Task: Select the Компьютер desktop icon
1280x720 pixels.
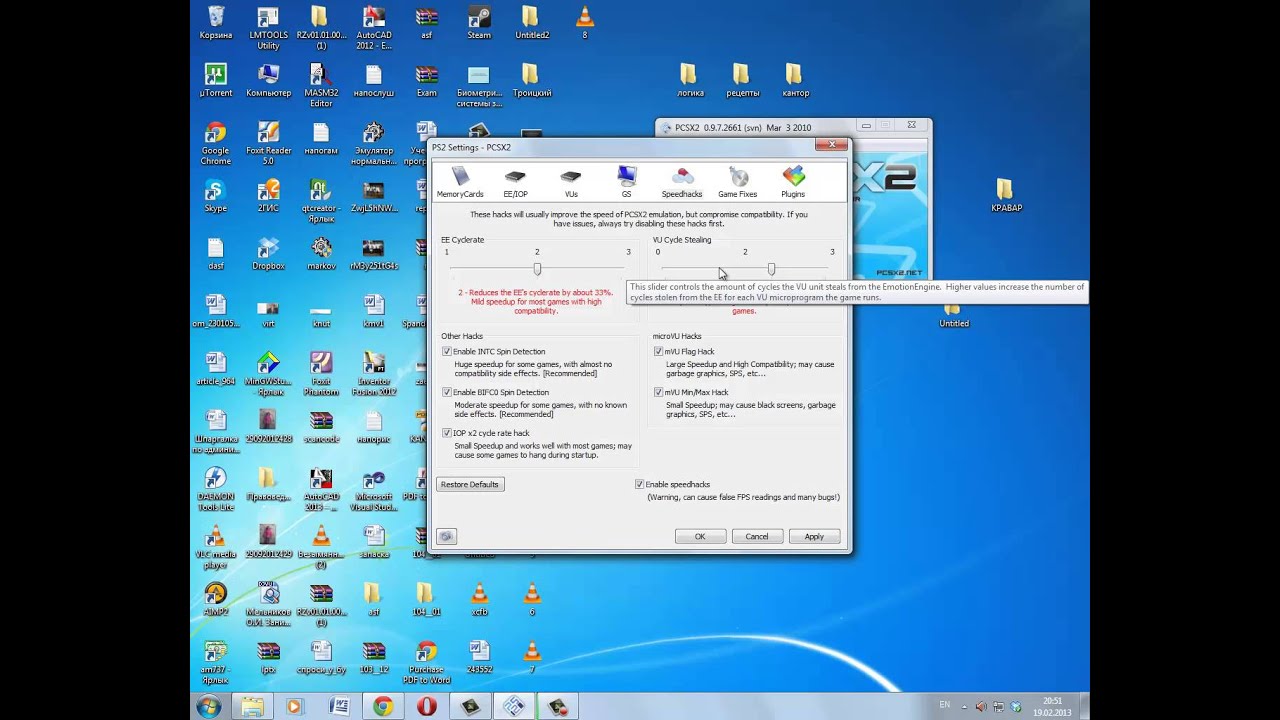Action: [x=268, y=81]
